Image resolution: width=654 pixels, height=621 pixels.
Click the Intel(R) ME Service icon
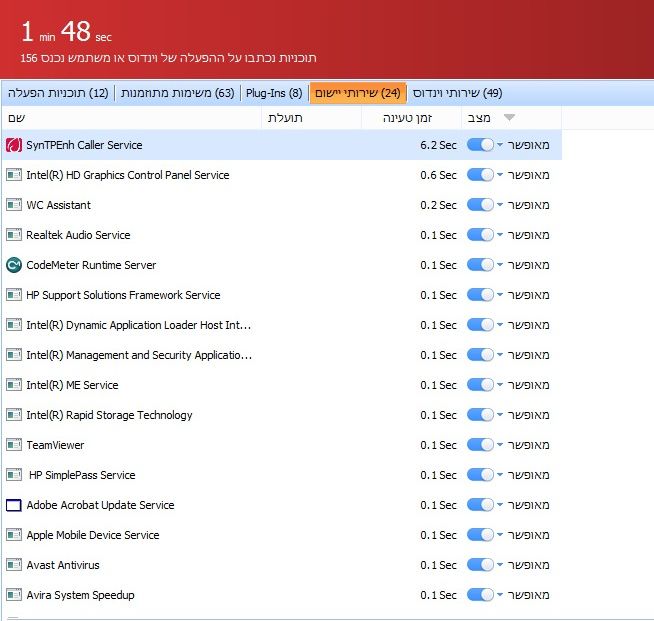pyautogui.click(x=14, y=385)
